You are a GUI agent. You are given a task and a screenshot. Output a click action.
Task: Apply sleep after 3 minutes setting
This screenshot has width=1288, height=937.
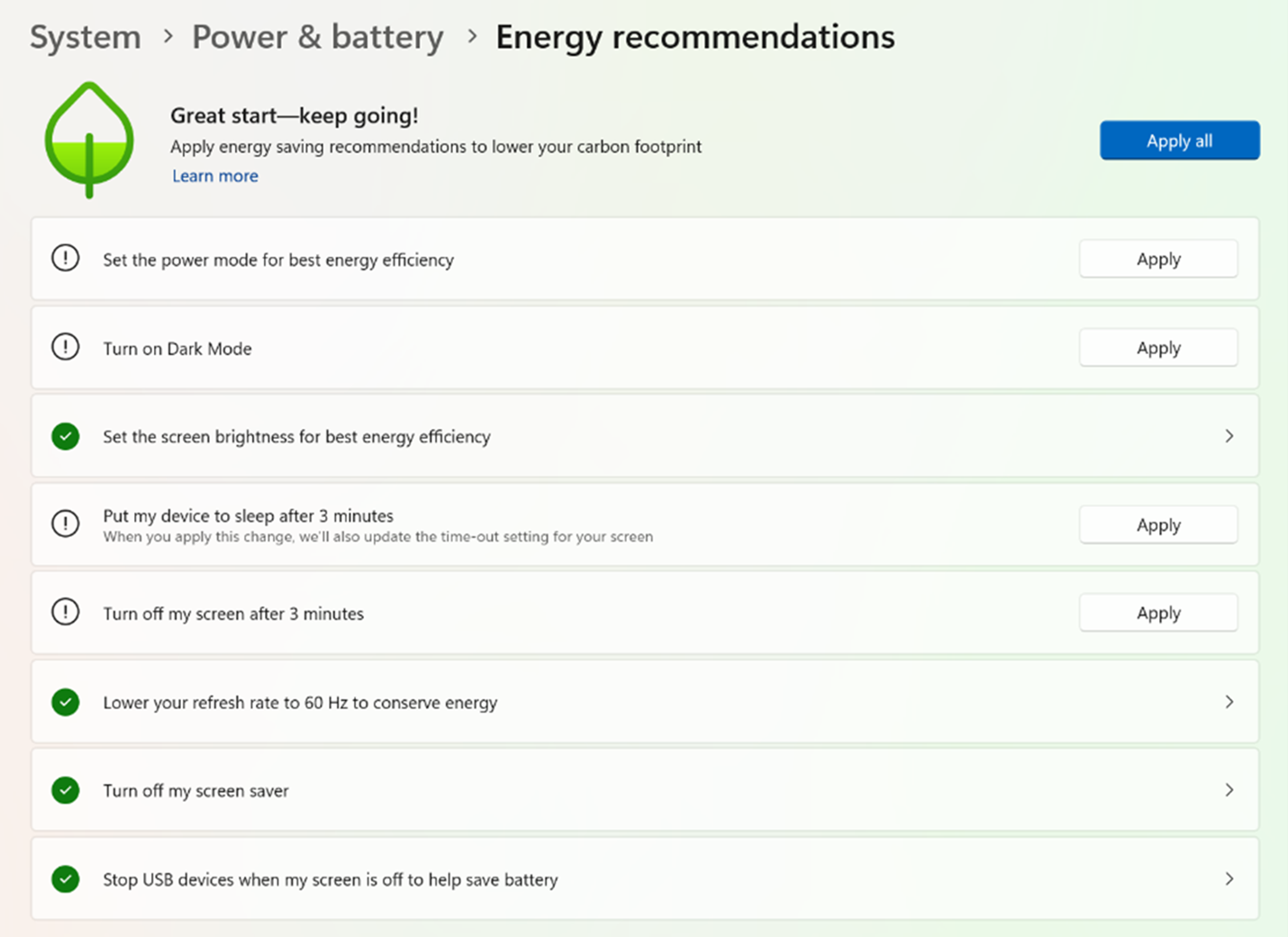[1158, 524]
